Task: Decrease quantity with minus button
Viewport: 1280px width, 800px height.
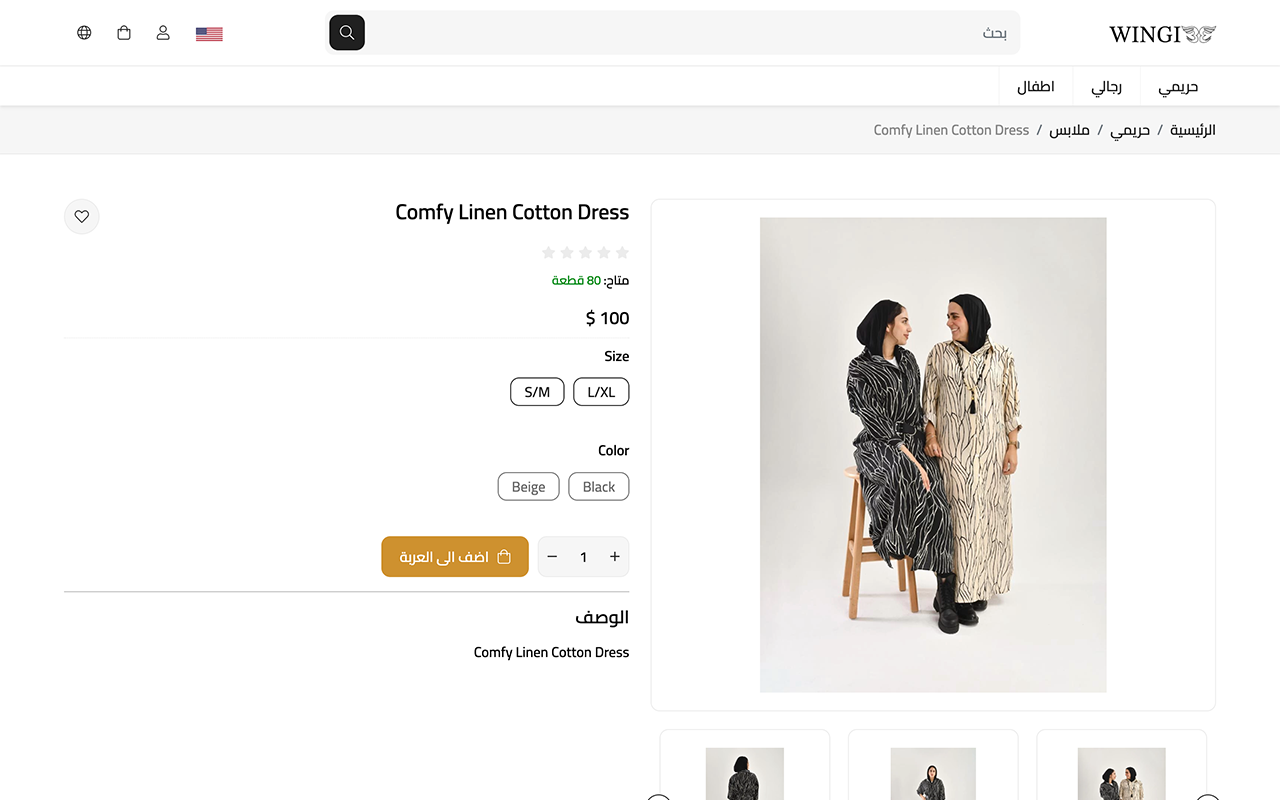Action: (x=552, y=557)
